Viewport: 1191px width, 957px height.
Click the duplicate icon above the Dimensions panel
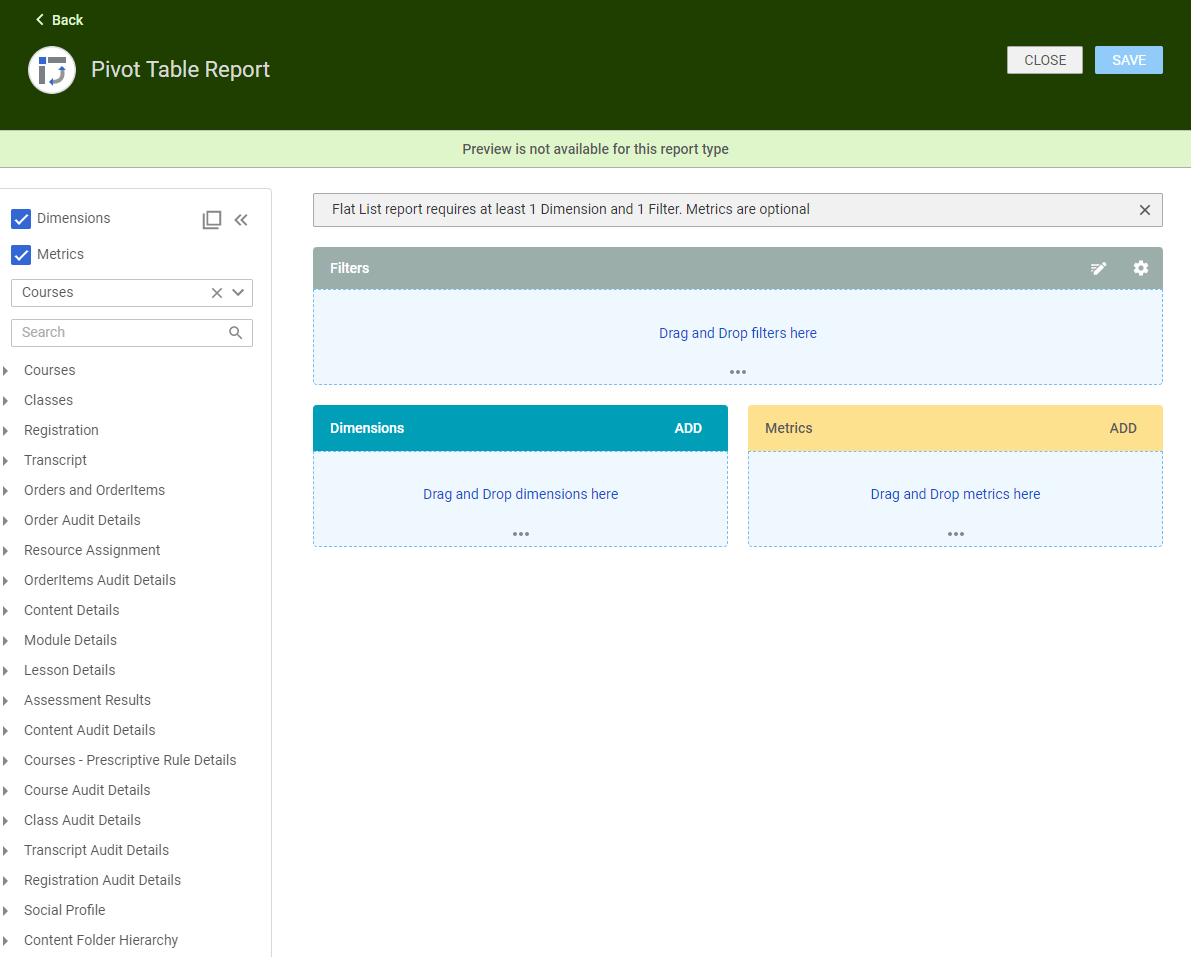point(212,219)
